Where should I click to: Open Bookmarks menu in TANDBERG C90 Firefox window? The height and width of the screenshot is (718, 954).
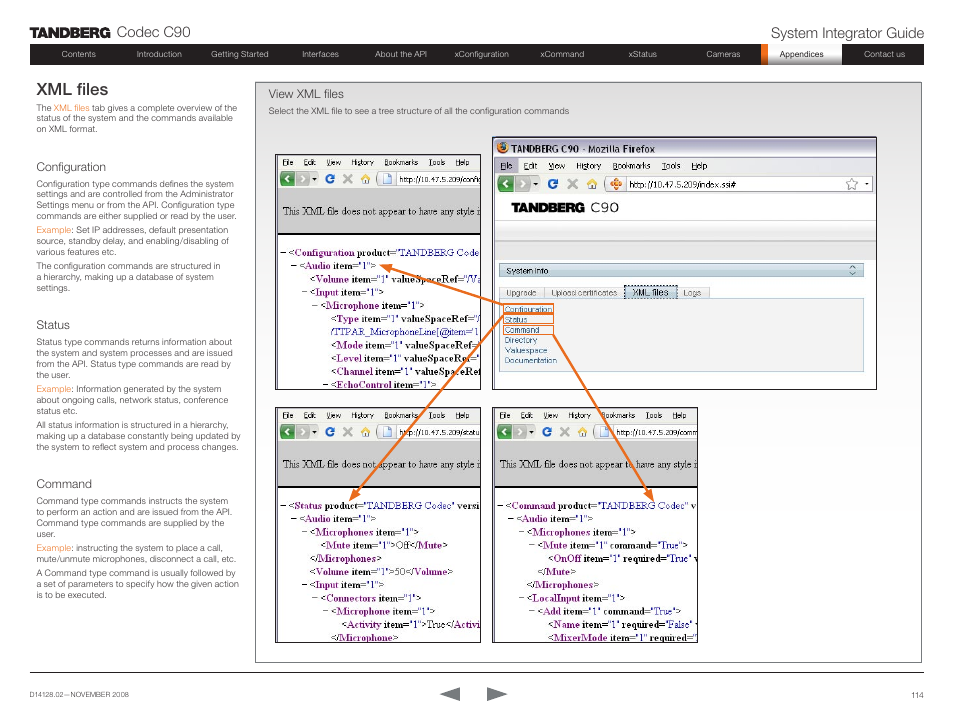631,166
